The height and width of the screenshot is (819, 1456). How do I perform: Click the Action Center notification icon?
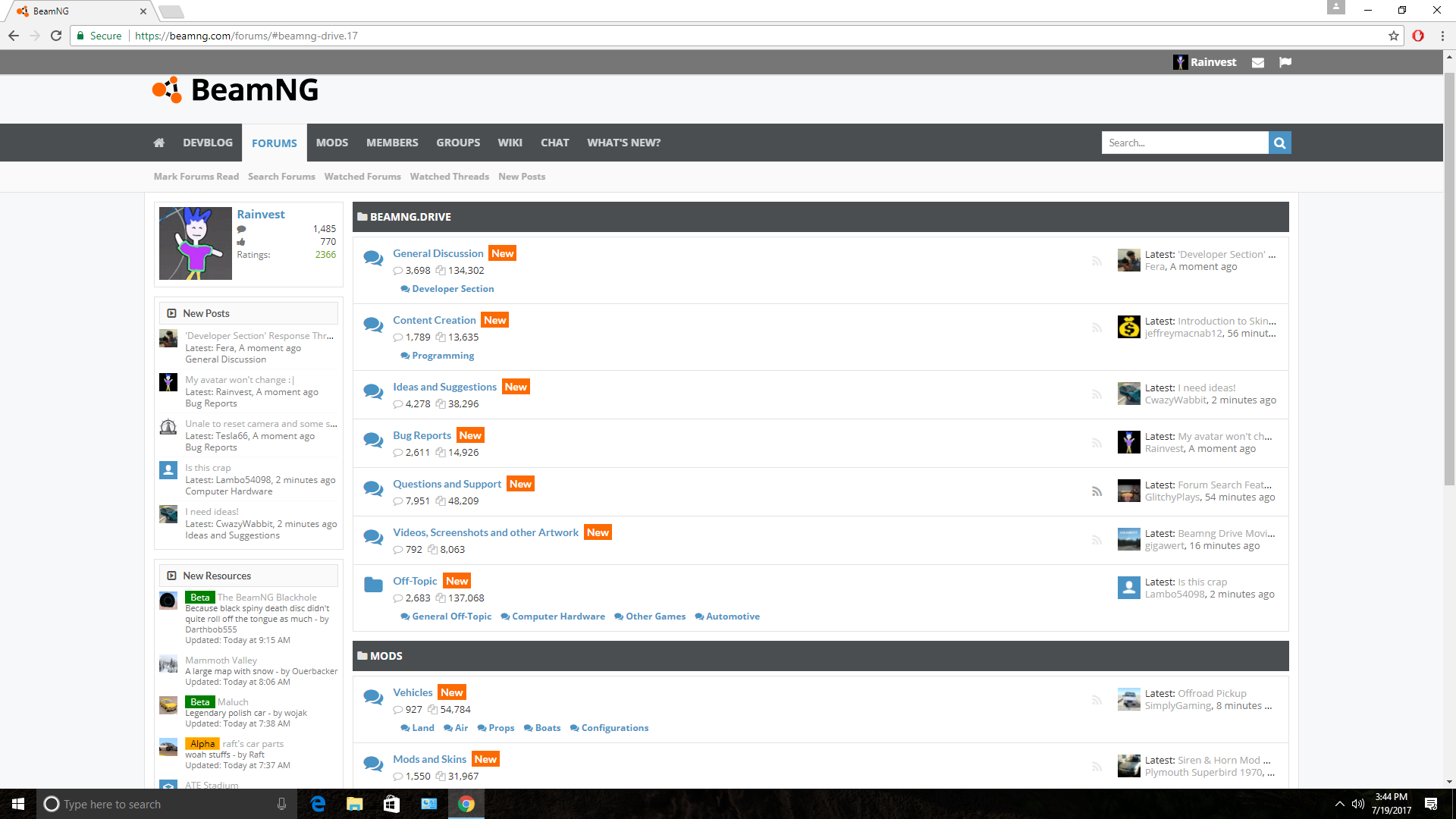point(1431,804)
